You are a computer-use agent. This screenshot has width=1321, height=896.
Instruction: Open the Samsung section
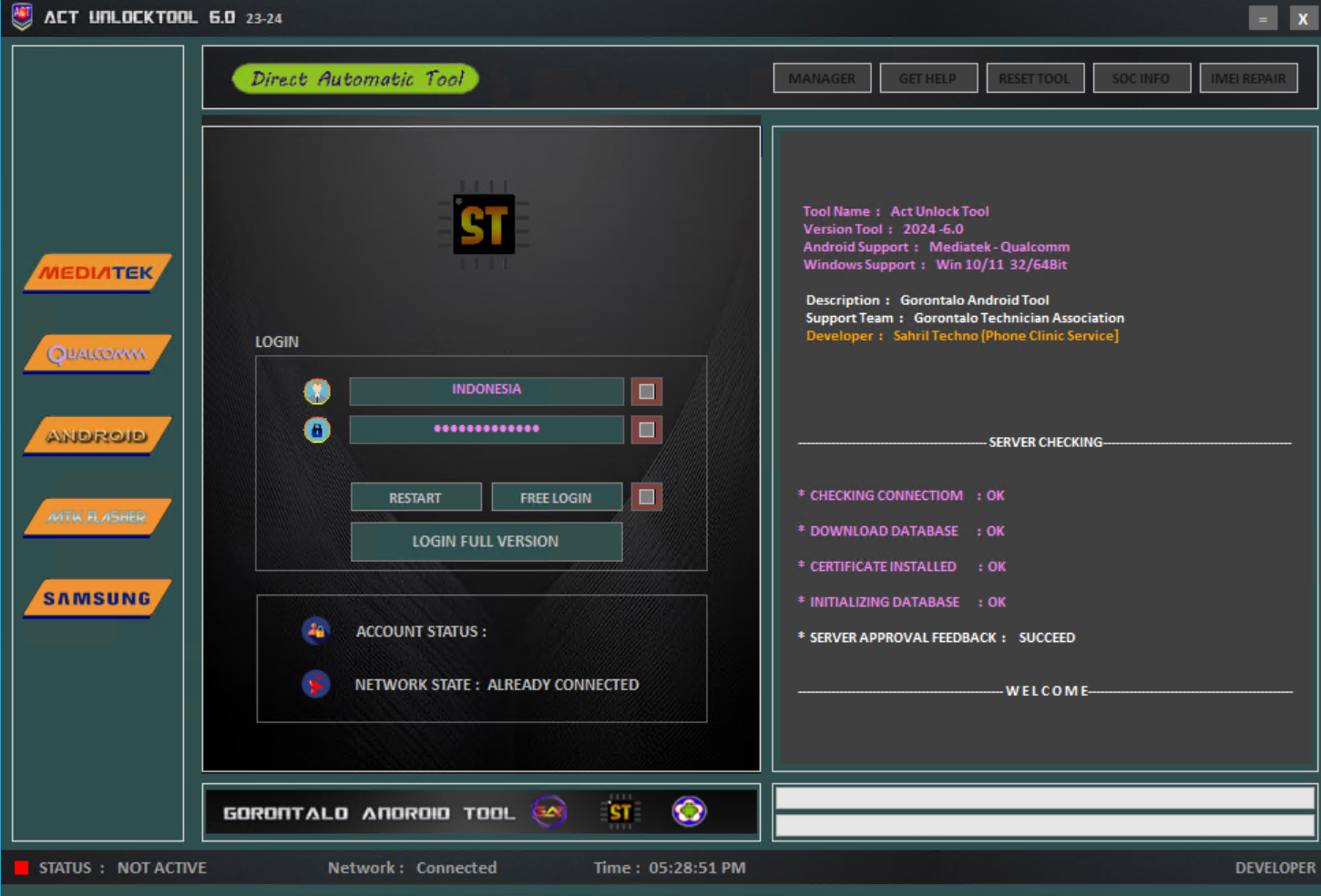tap(97, 598)
